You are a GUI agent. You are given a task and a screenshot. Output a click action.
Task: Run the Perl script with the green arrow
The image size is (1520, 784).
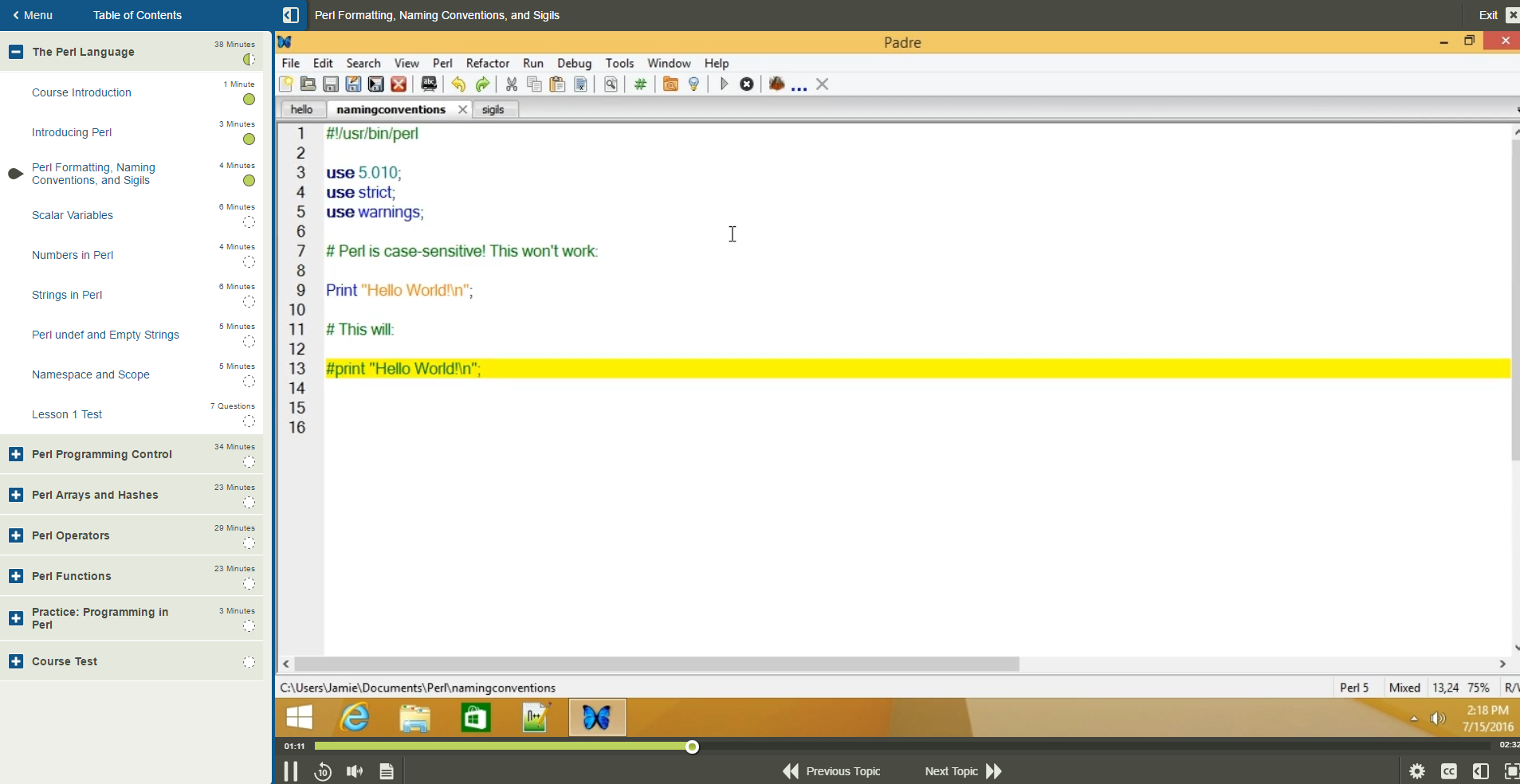coord(722,84)
